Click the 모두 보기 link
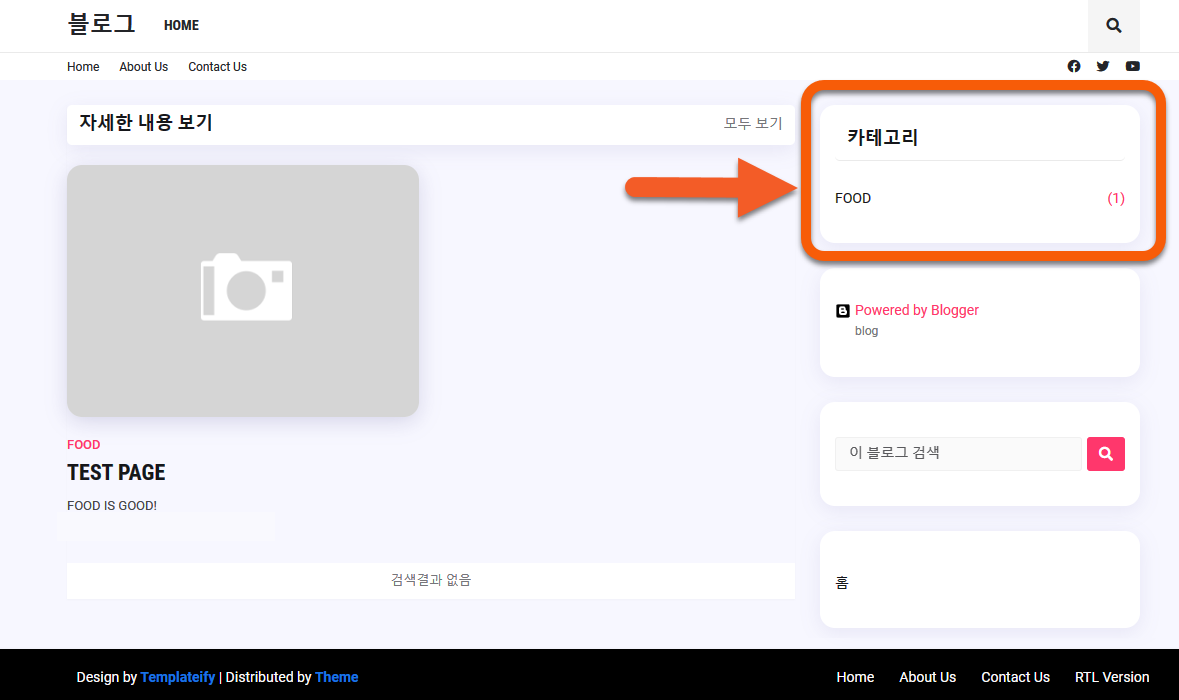The image size is (1179, 700). [753, 123]
